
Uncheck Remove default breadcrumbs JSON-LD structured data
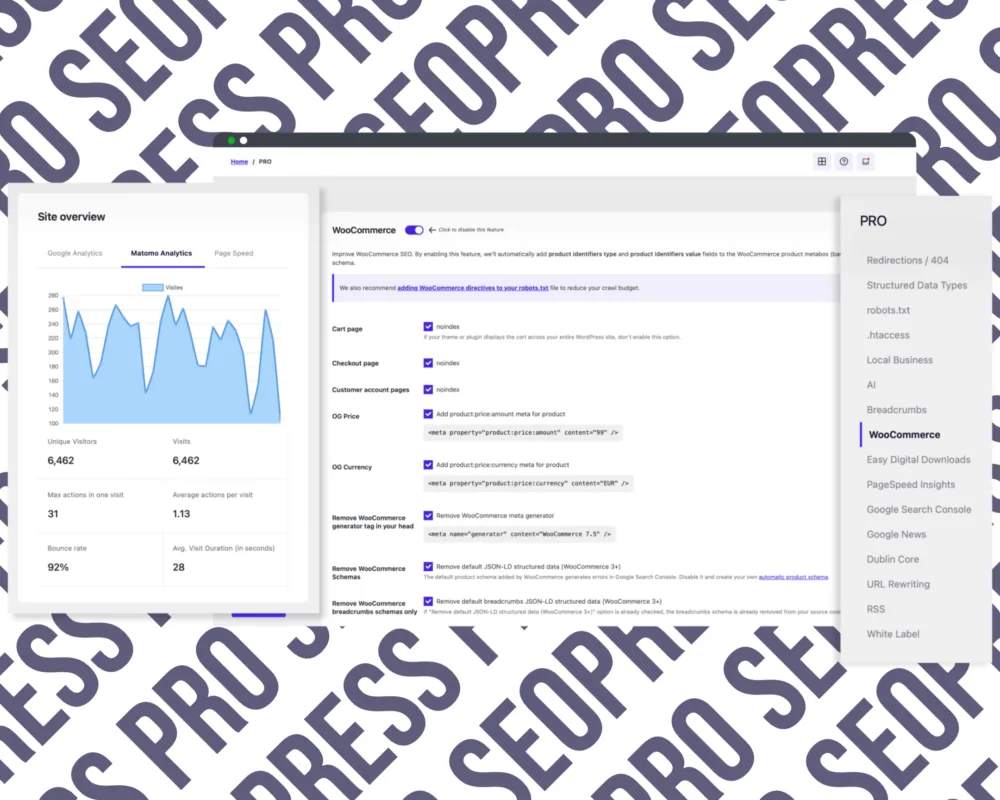[x=428, y=601]
